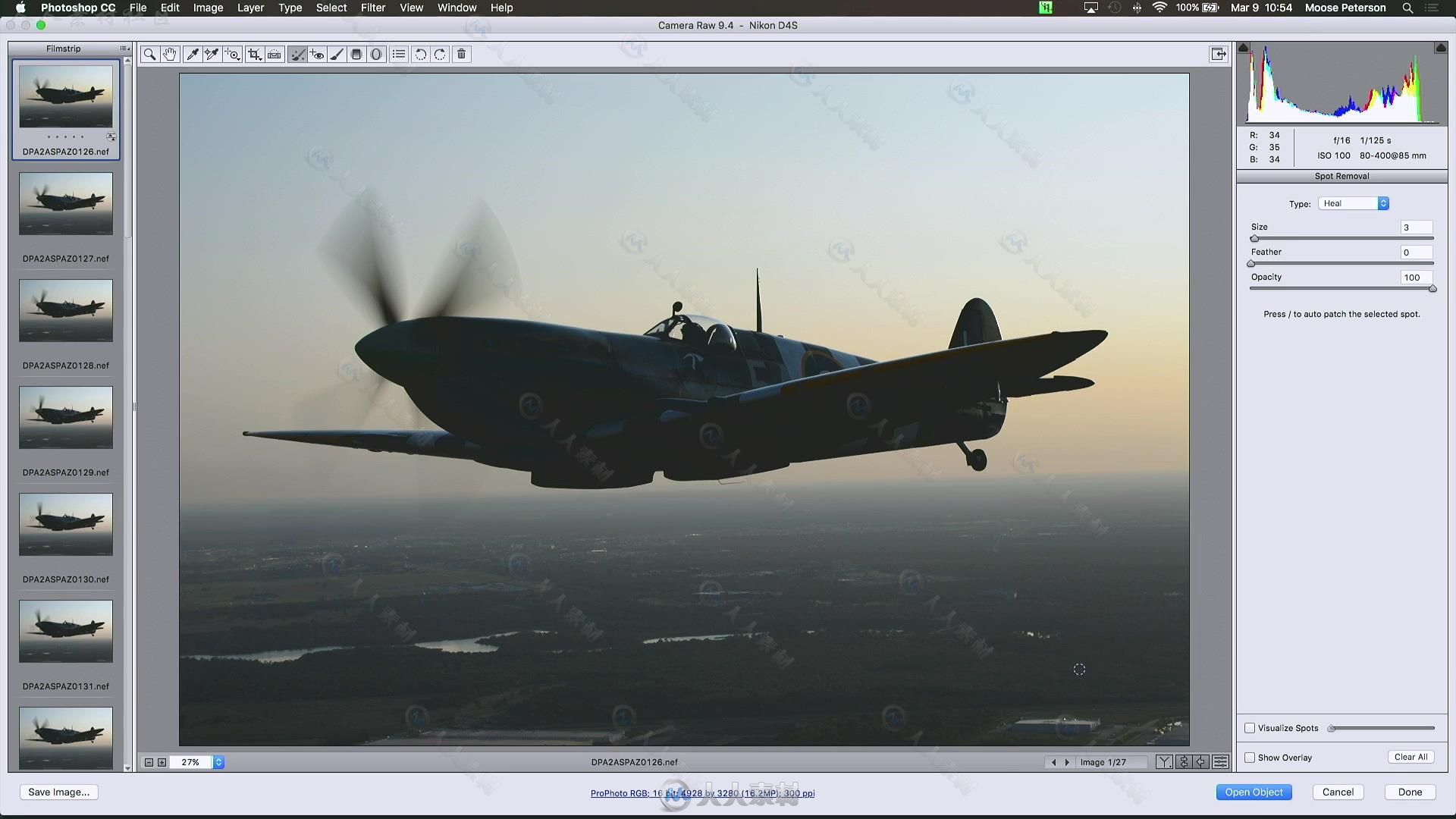Open the Photoshop CC application menu
Image resolution: width=1456 pixels, height=819 pixels.
click(x=78, y=8)
